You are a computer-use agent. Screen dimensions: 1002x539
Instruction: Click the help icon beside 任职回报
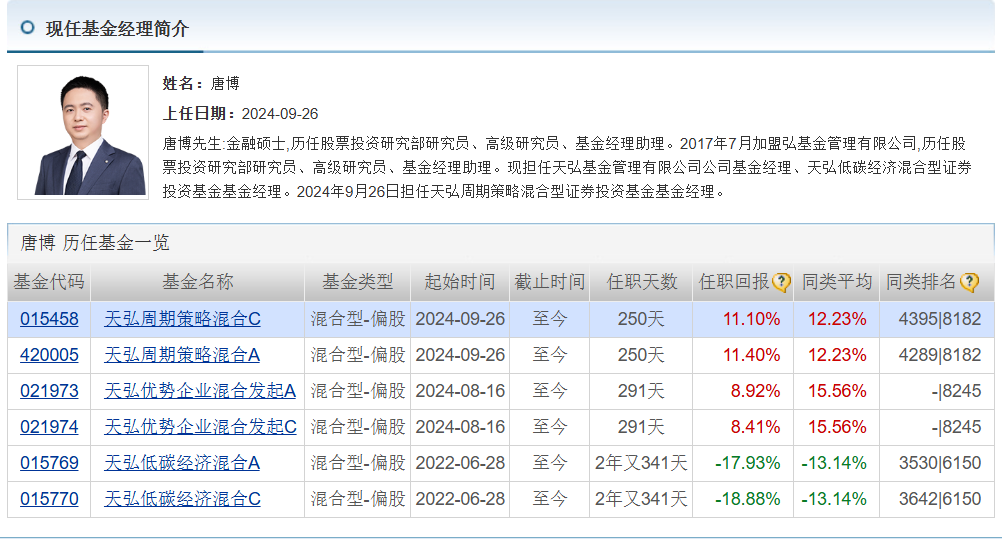(781, 282)
